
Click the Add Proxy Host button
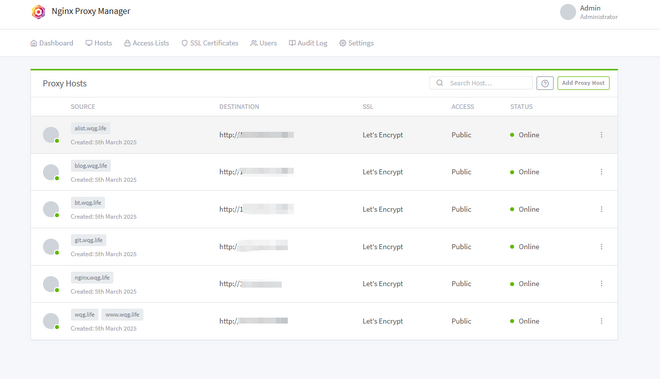coord(583,83)
